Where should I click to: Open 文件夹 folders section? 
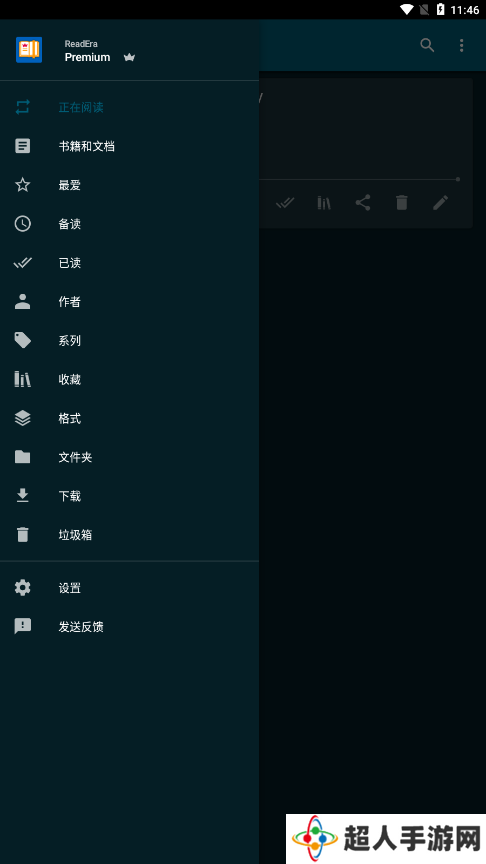129,457
